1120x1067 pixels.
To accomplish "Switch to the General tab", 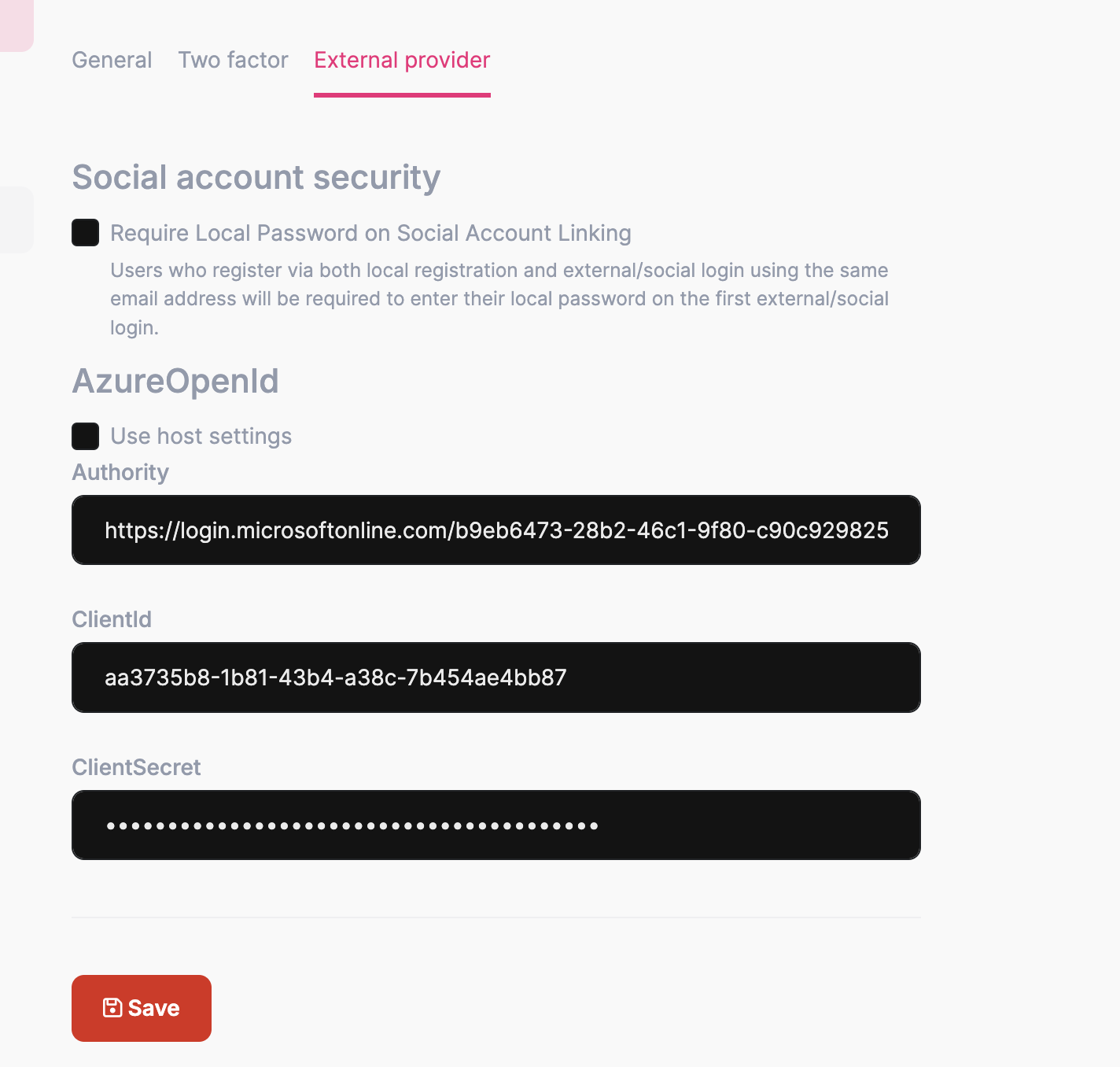I will [x=112, y=61].
